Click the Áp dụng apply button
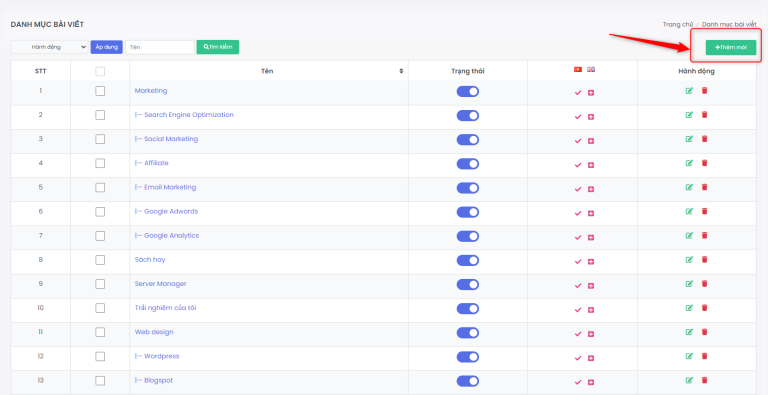The height and width of the screenshot is (395, 768). tap(107, 47)
